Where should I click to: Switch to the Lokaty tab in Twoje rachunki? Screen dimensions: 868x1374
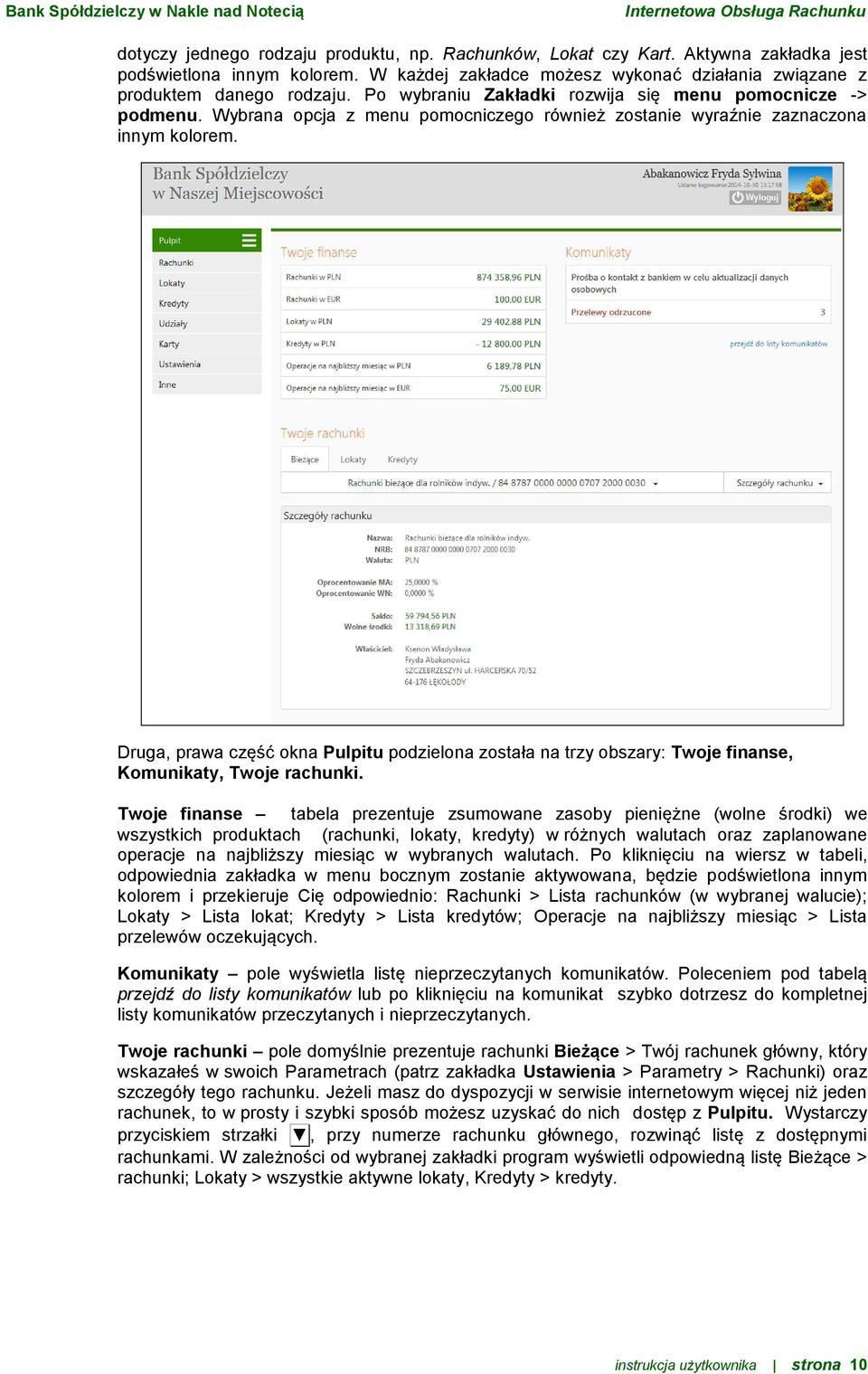tap(353, 460)
